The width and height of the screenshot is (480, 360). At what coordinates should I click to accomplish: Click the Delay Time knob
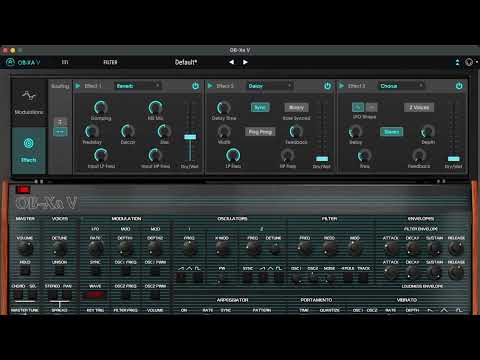pos(224,107)
